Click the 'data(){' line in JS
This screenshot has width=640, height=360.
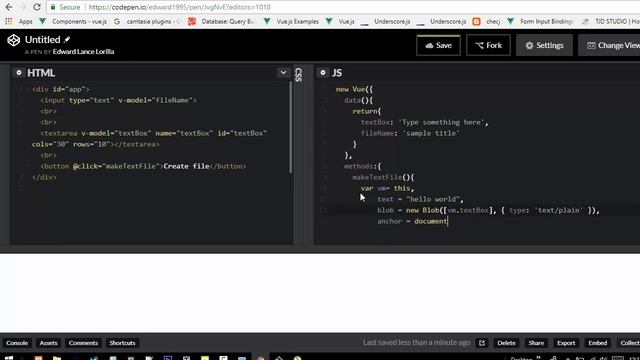358,100
